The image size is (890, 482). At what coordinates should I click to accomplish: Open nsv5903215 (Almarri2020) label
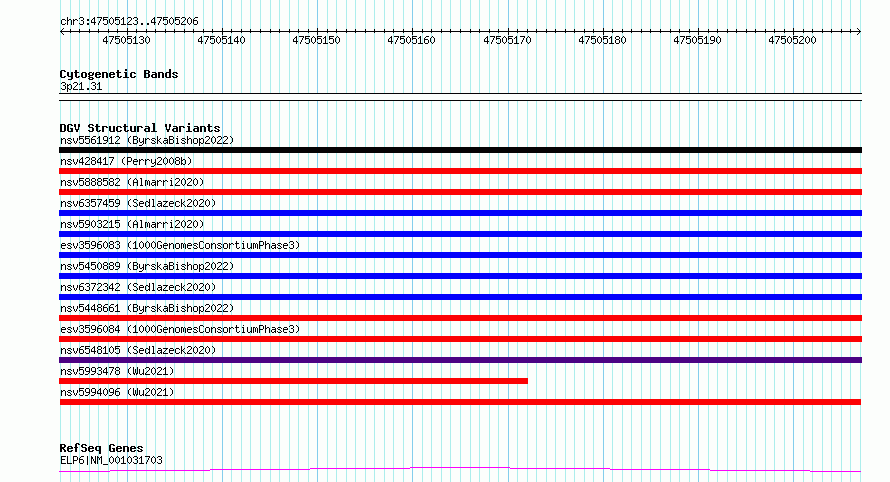click(x=132, y=224)
